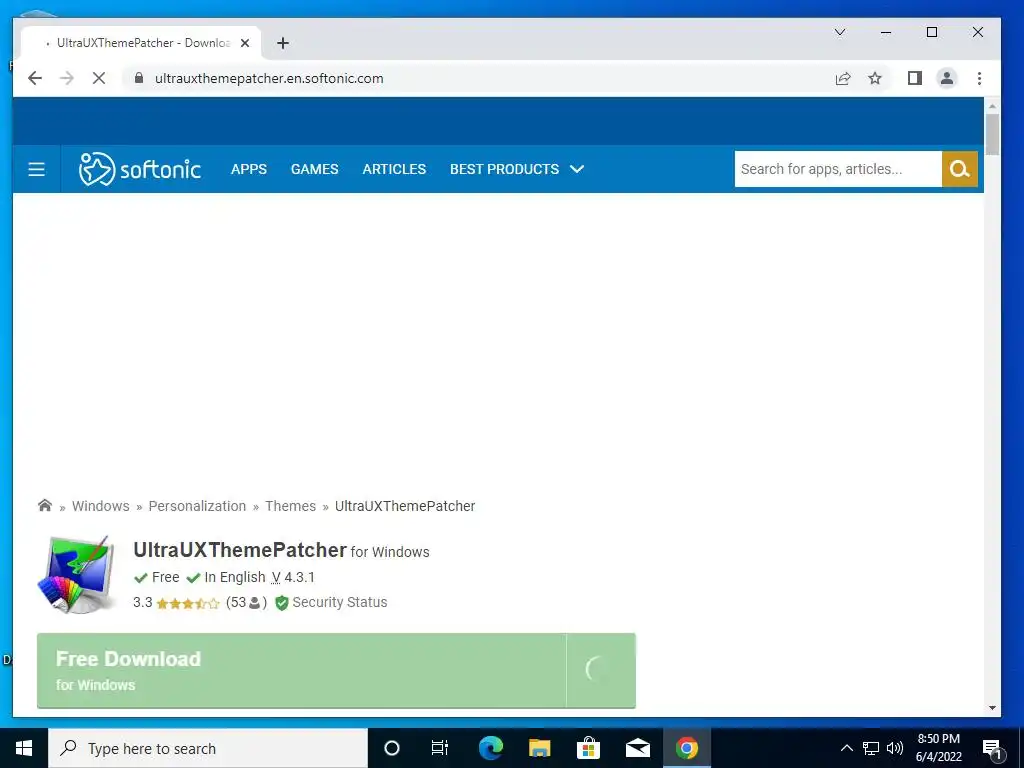Viewport: 1024px width, 768px height.
Task: Open ARTICLES in Softonic navigation
Action: [394, 169]
